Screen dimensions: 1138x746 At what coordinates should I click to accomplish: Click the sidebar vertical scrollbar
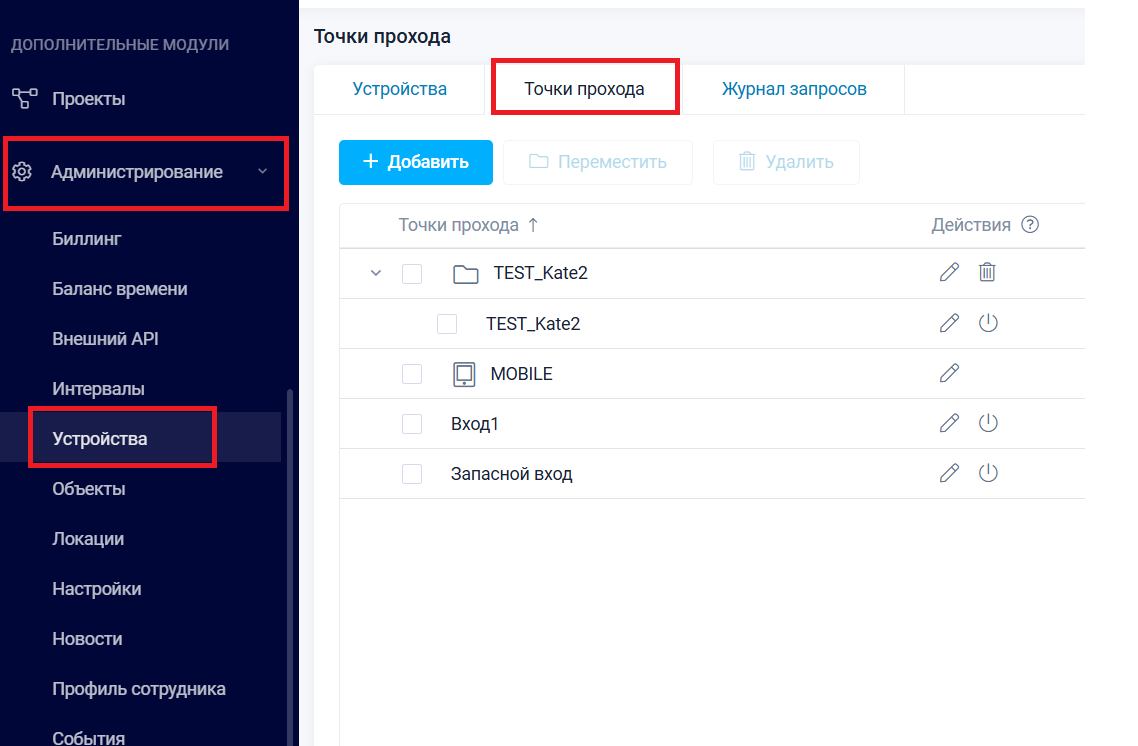click(291, 560)
